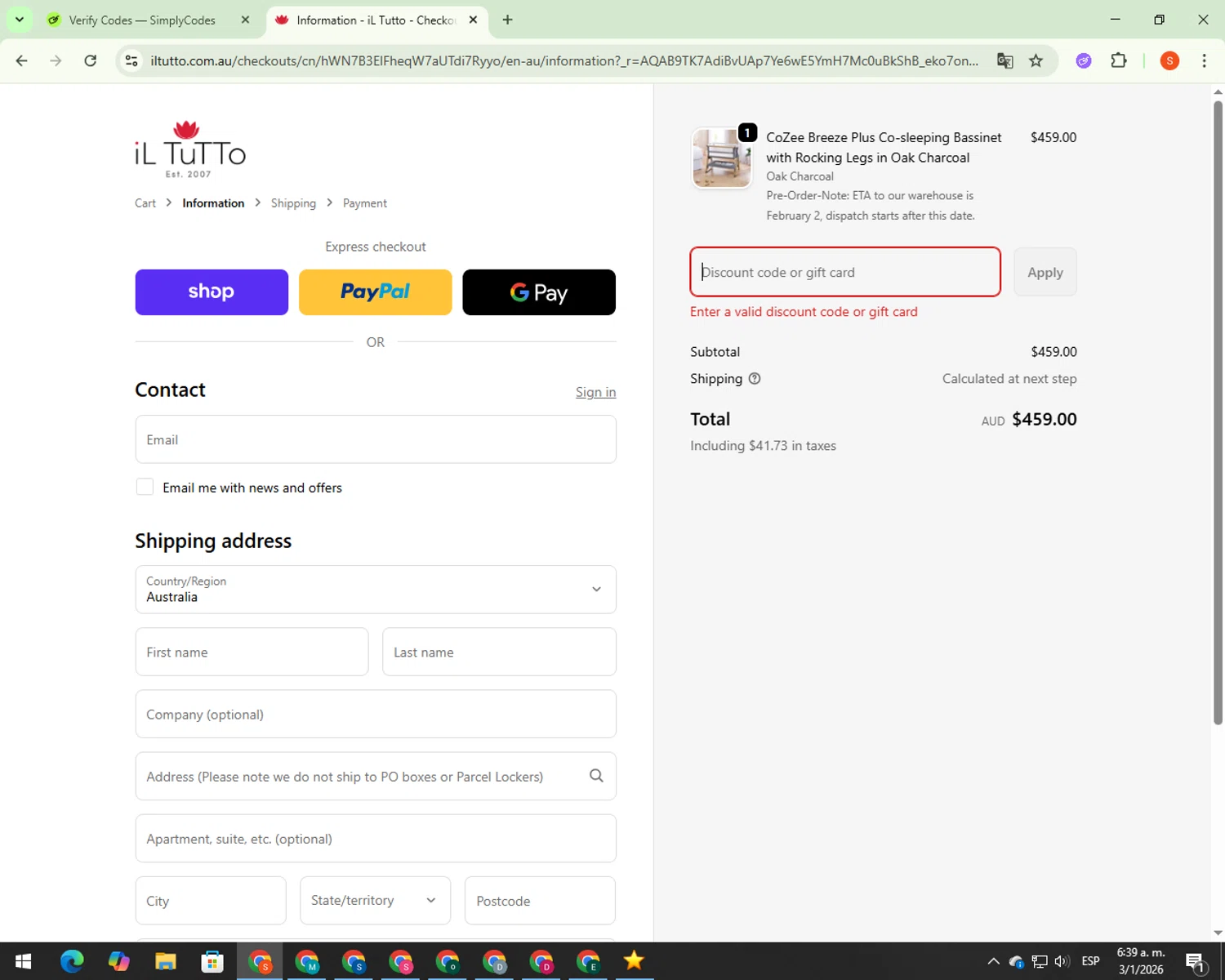This screenshot has width=1225, height=980.
Task: Open tab search dropdown arrow
Action: (19, 20)
